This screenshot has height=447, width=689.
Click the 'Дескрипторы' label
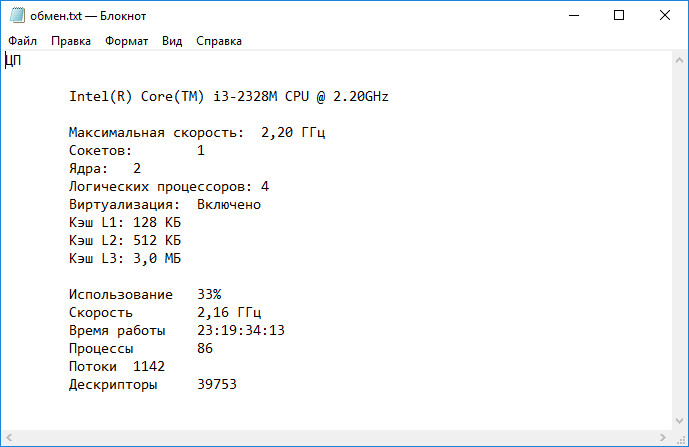[x=113, y=385]
